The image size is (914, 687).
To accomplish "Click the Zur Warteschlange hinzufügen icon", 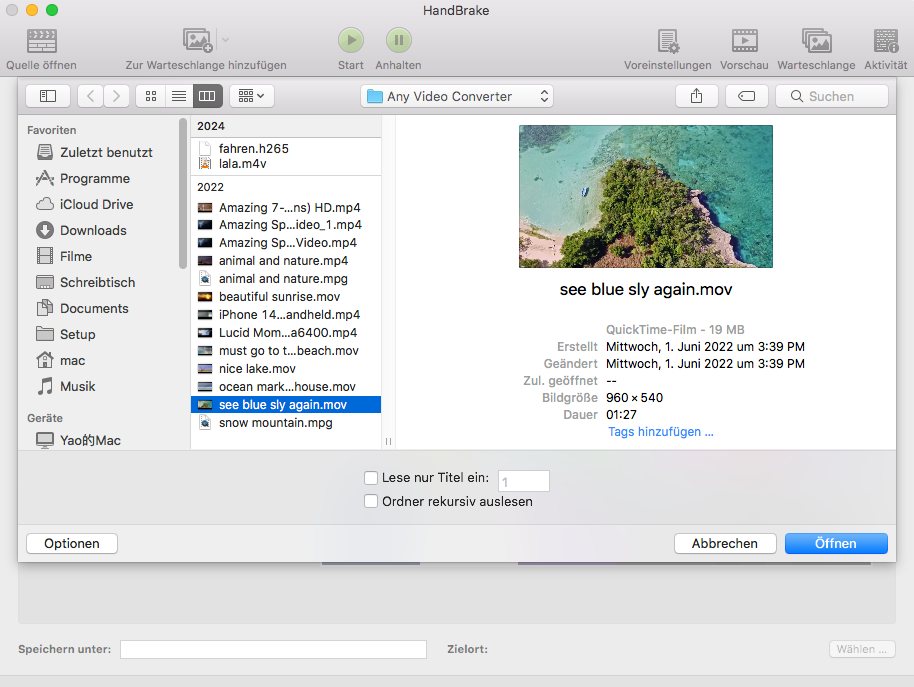I will 197,41.
